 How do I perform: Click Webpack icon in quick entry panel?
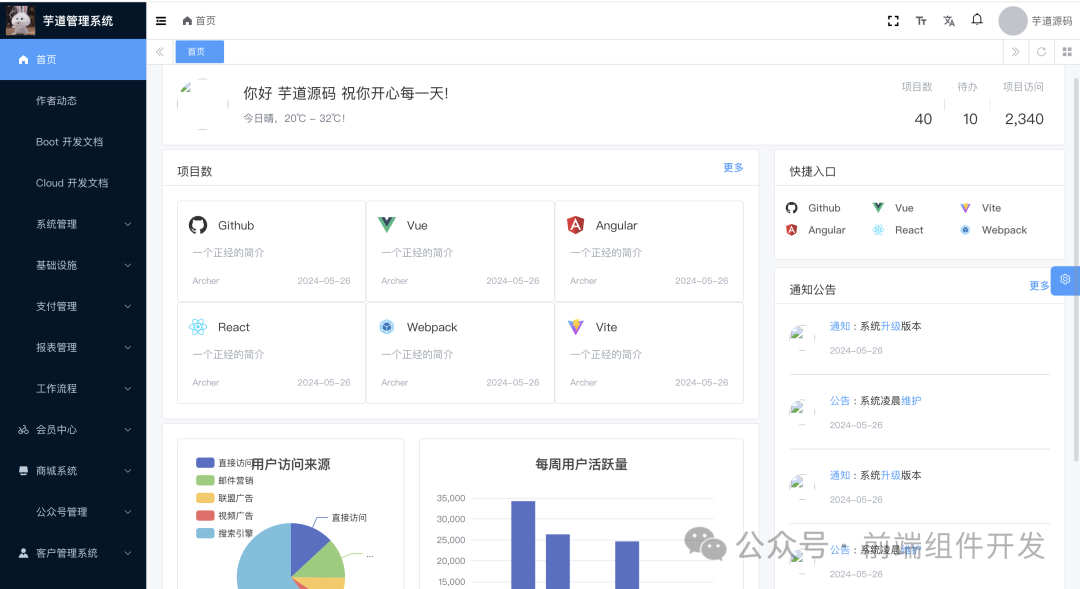tap(966, 230)
